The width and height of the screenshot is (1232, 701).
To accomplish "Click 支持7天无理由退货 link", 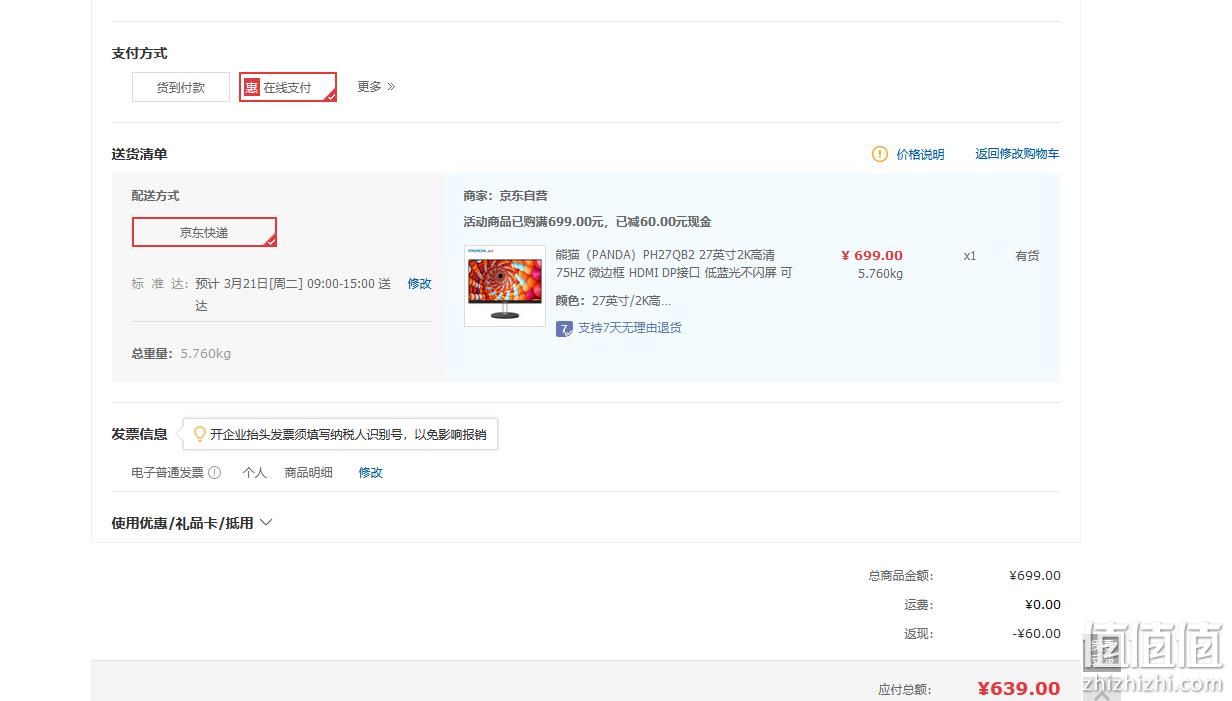I will coord(630,328).
